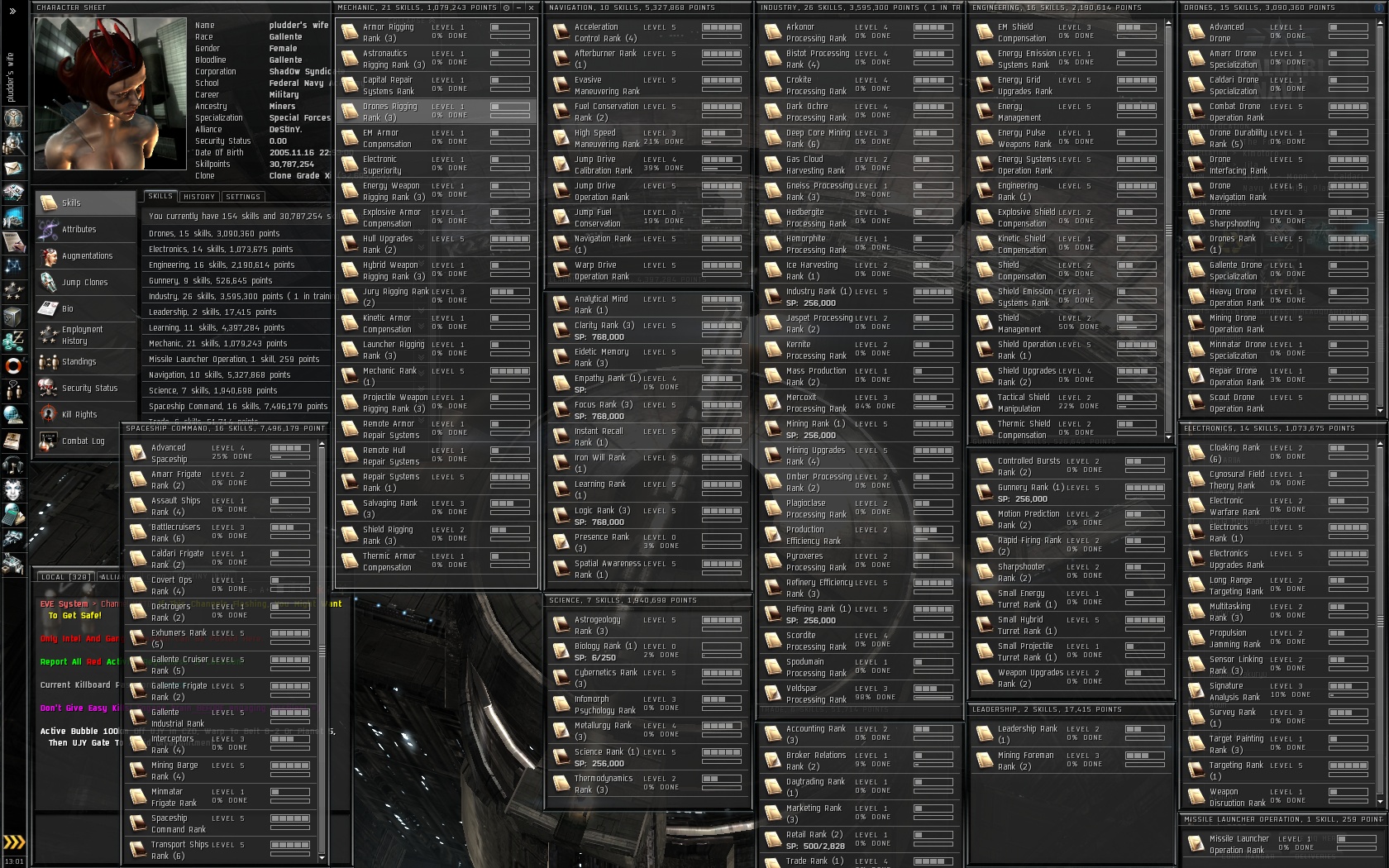Switch to the History tab
The height and width of the screenshot is (868, 1389).
pos(199,197)
